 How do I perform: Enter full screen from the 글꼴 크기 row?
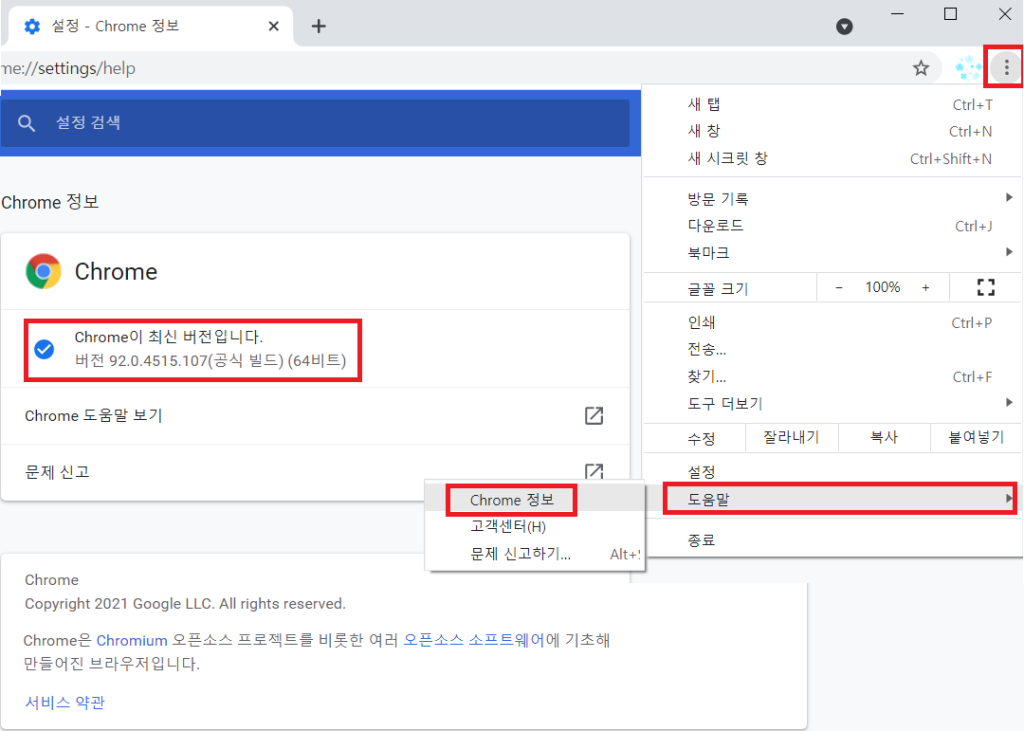[984, 287]
